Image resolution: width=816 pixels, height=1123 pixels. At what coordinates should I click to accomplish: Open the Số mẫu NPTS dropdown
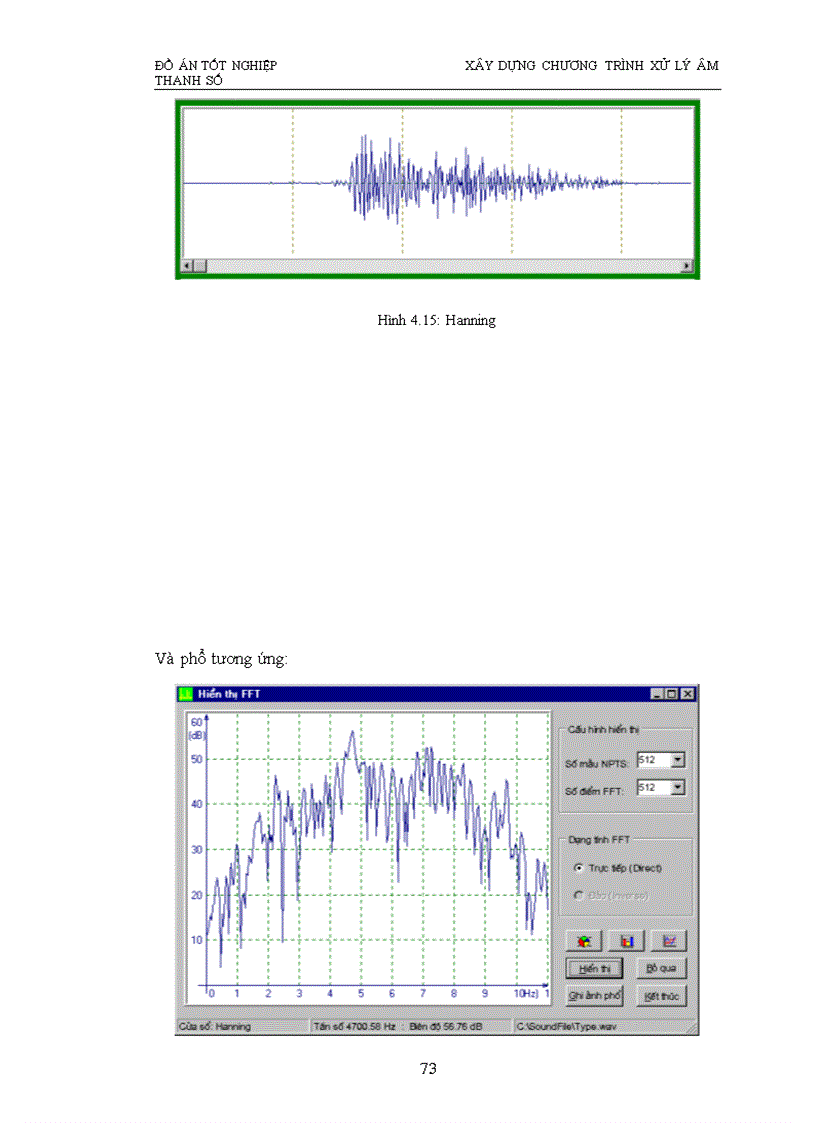coord(678,760)
